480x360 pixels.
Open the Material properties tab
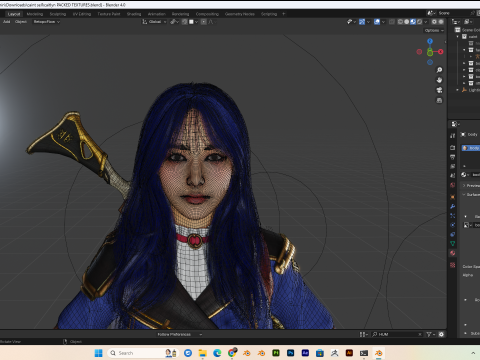tap(452, 253)
